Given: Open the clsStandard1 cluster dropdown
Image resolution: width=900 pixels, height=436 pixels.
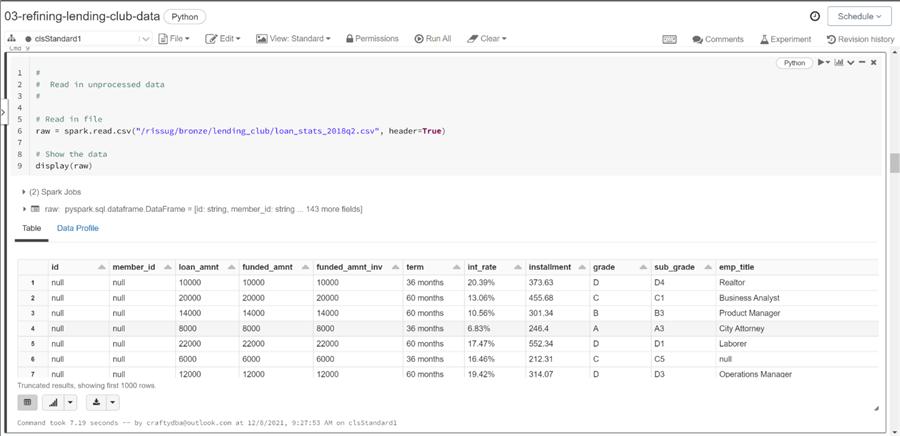Looking at the screenshot, I should [x=145, y=39].
